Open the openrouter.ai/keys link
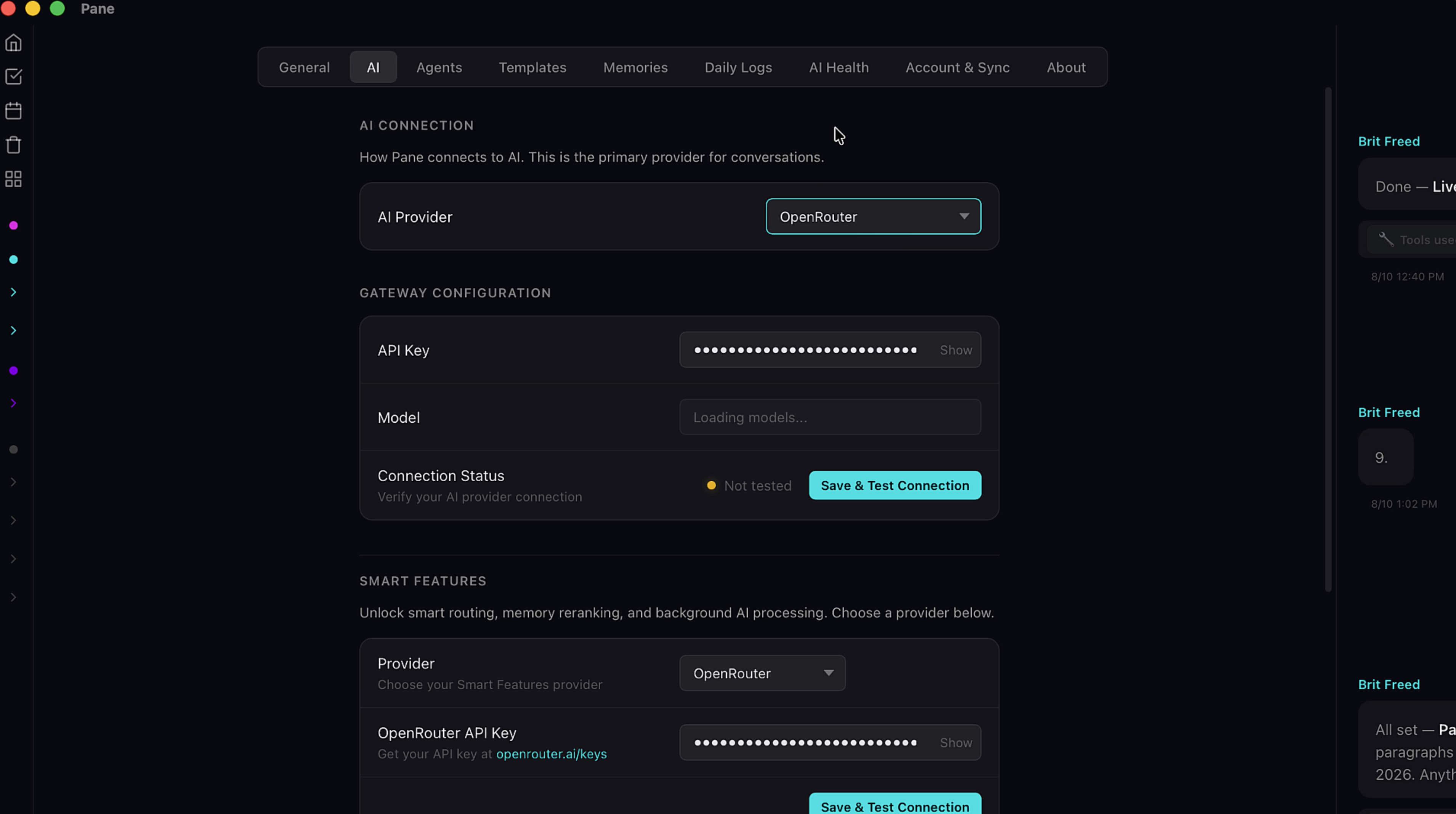 point(551,753)
